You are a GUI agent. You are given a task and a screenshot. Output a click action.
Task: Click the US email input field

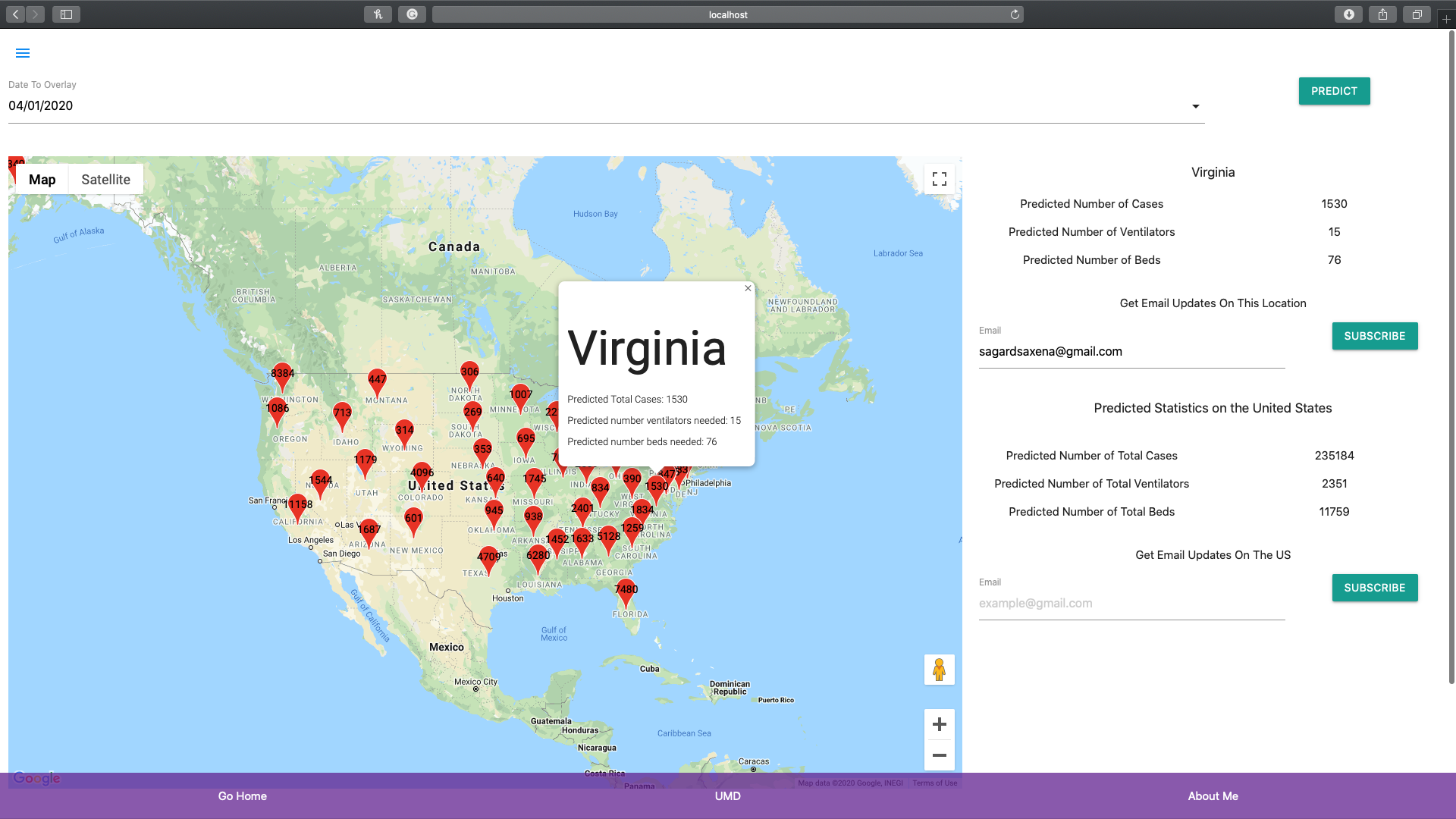(1131, 604)
